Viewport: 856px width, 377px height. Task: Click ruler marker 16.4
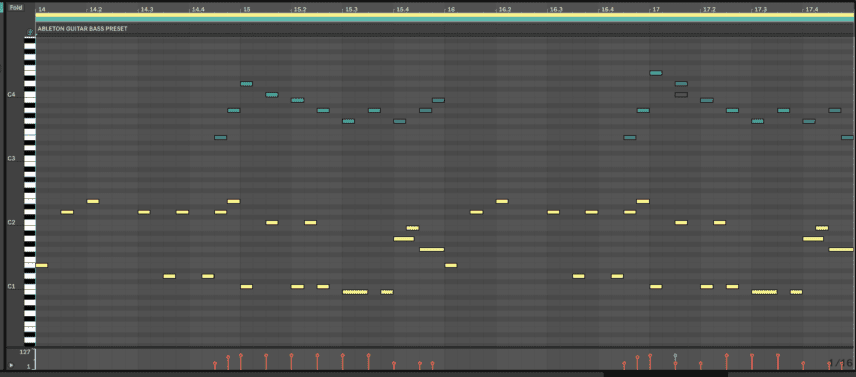[607, 9]
